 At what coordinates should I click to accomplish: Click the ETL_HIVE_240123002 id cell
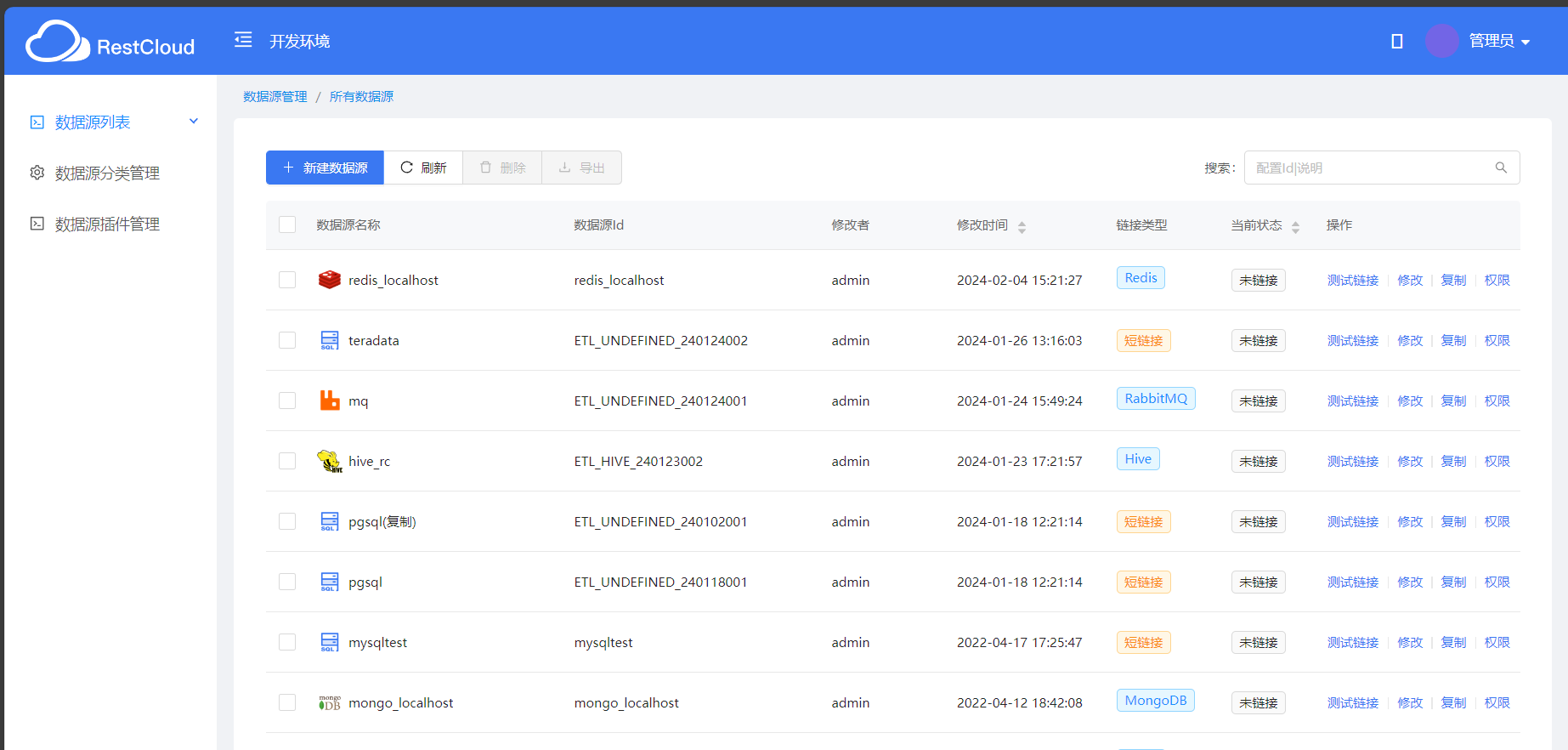638,461
